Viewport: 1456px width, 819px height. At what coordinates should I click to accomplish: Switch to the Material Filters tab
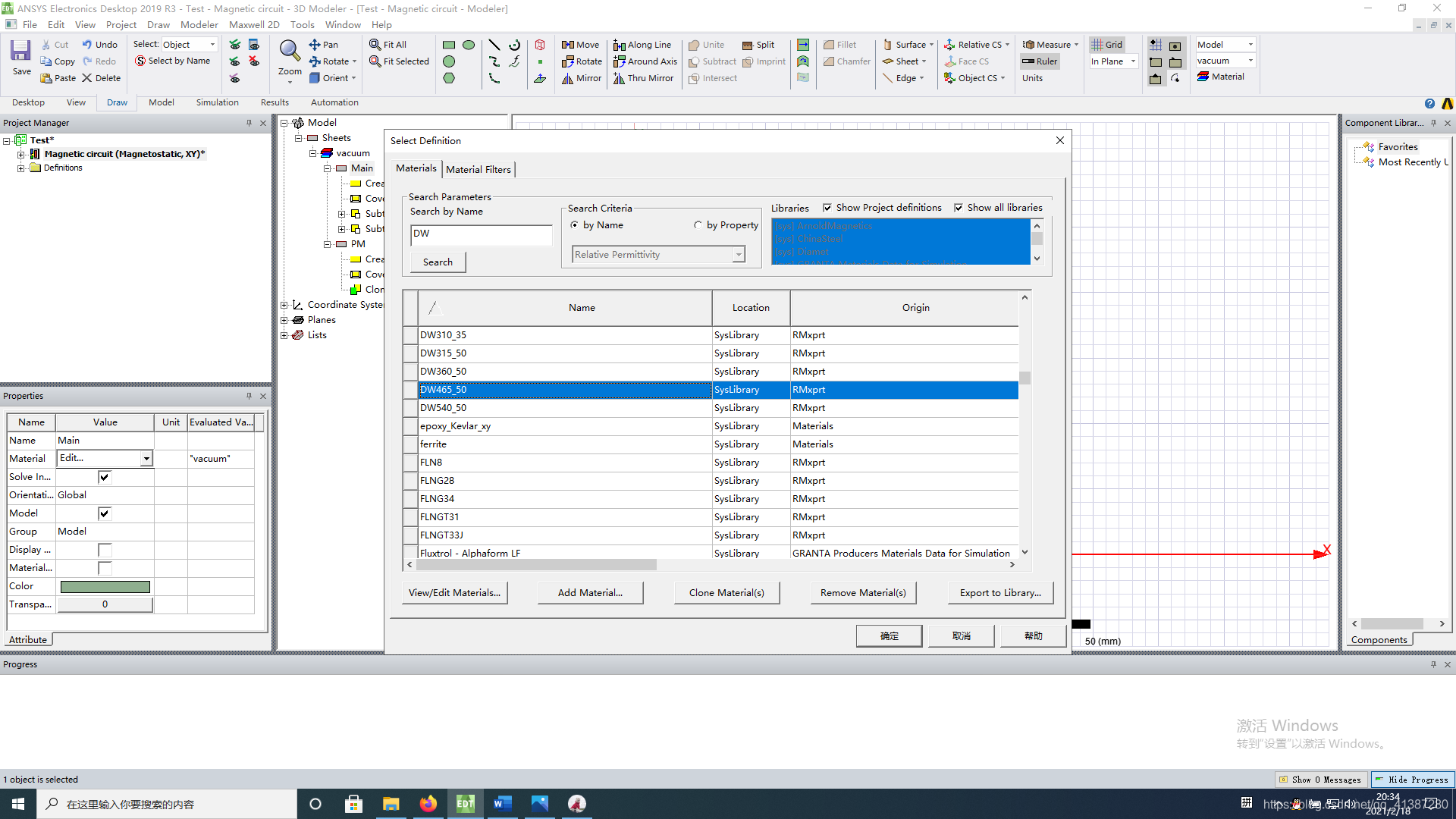pos(479,169)
